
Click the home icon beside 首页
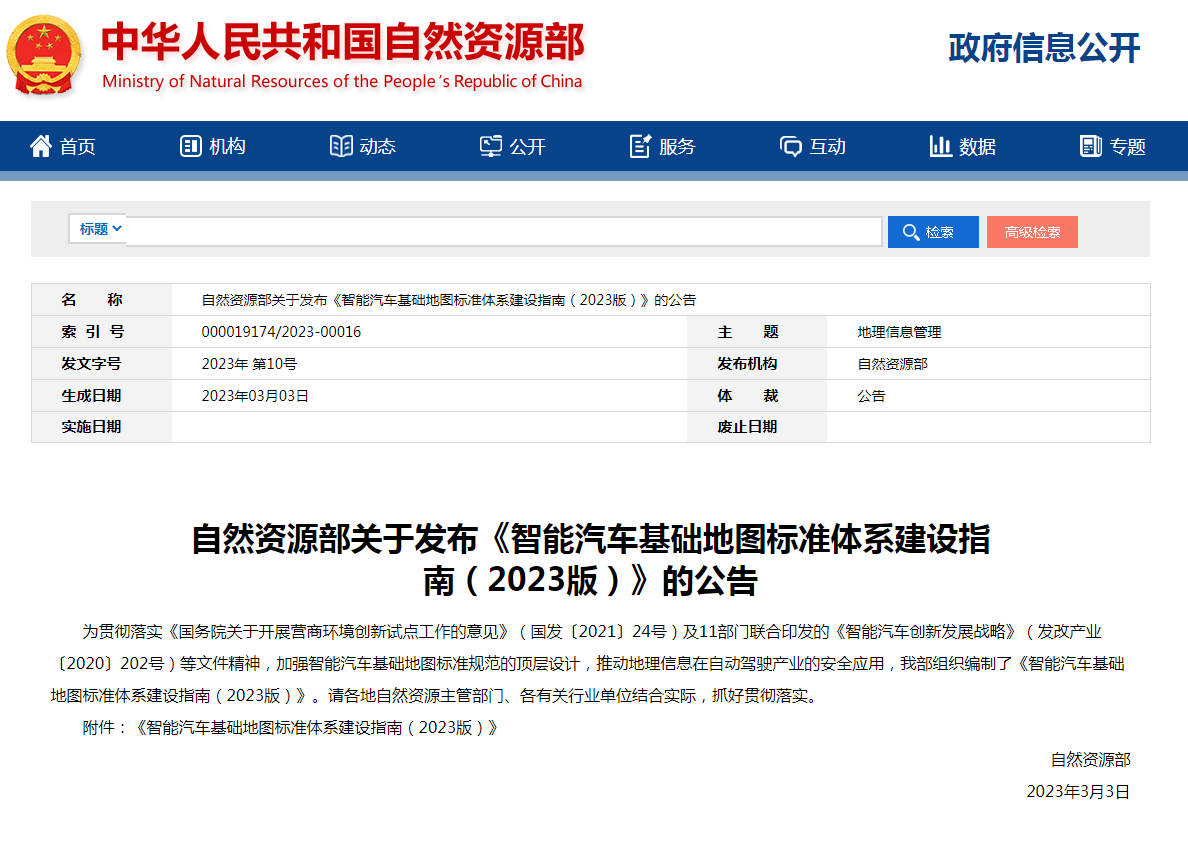(41, 146)
